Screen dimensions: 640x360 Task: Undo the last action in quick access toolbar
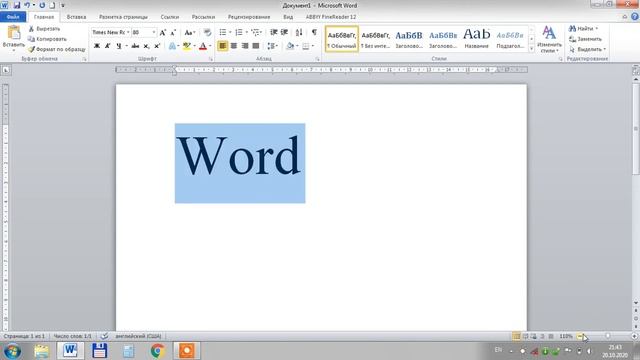coord(27,5)
